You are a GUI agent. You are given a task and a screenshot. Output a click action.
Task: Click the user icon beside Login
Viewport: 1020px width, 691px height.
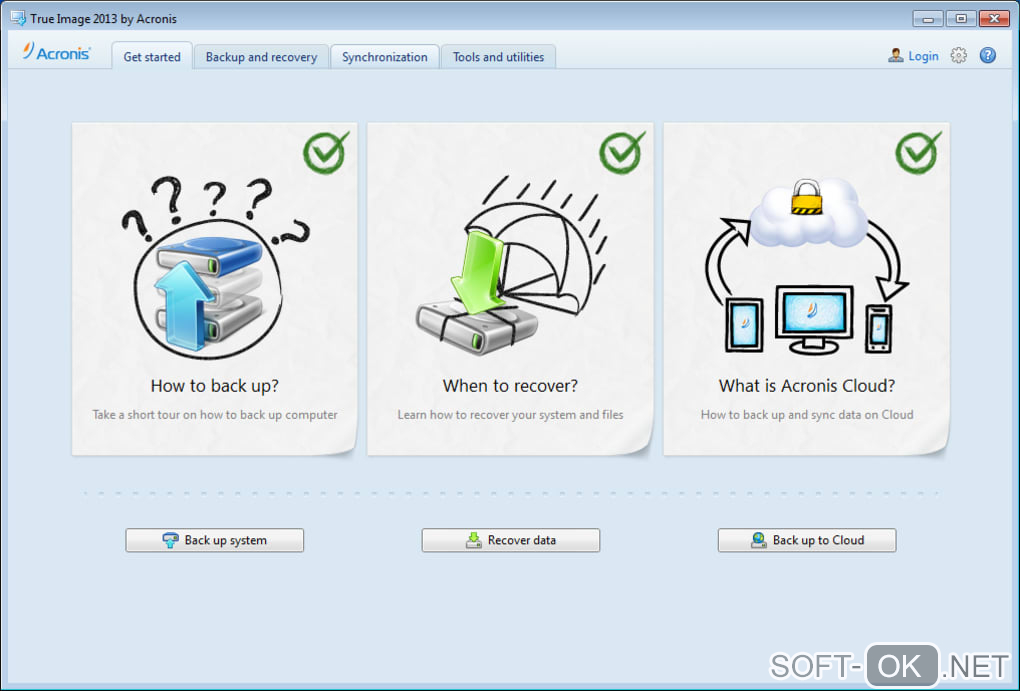[x=896, y=55]
